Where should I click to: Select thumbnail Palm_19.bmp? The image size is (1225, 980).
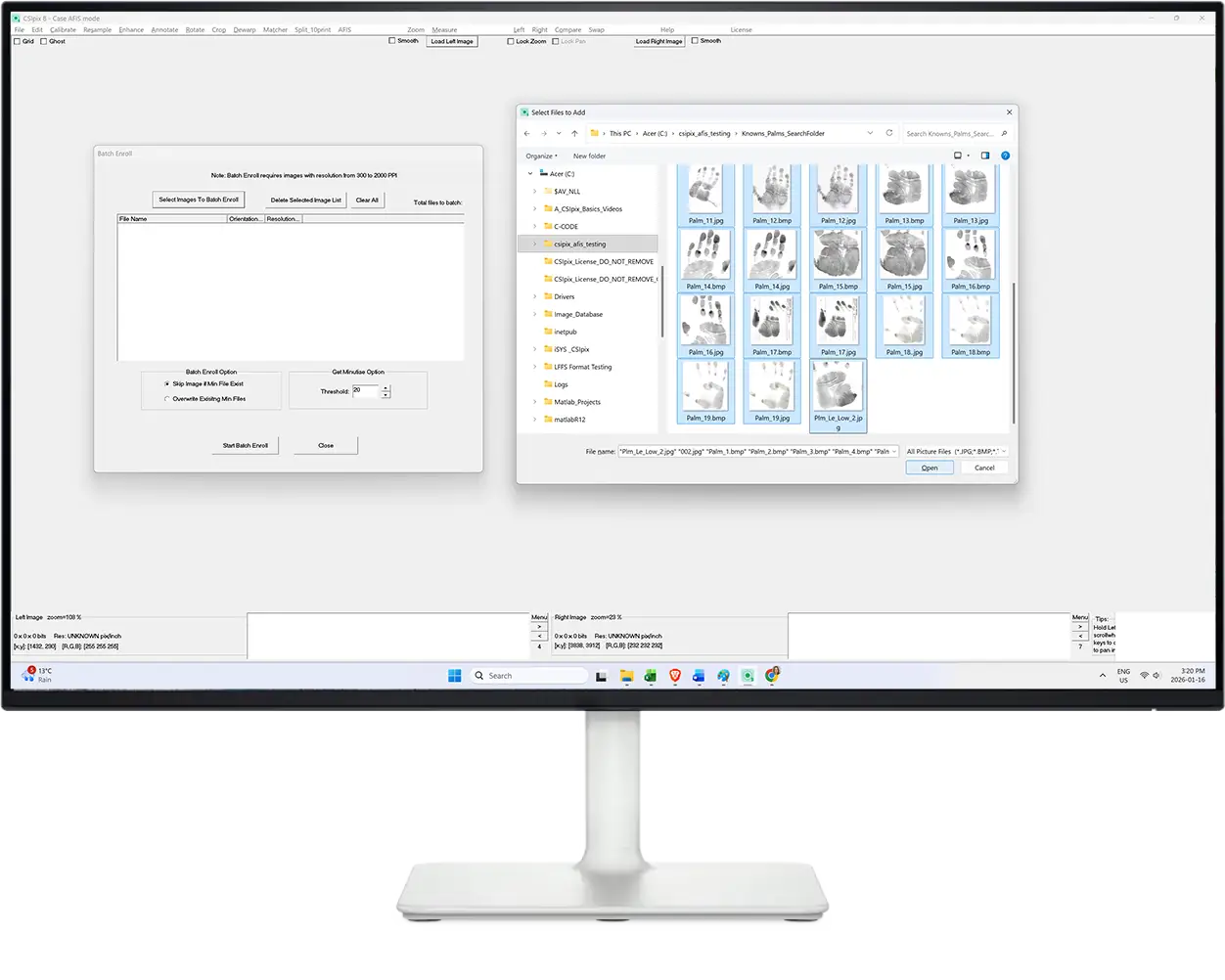click(x=705, y=392)
